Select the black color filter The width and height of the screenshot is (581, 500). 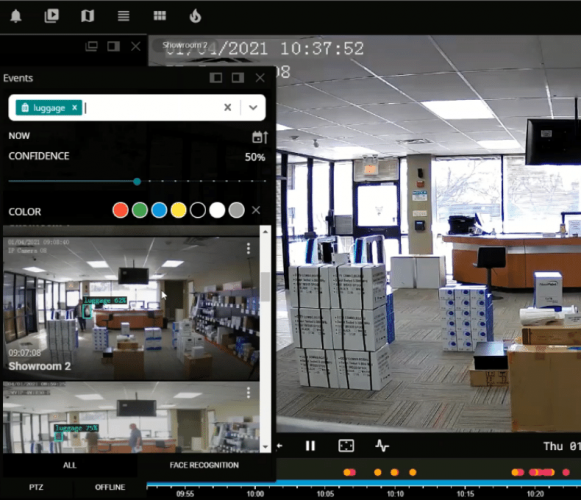point(197,210)
